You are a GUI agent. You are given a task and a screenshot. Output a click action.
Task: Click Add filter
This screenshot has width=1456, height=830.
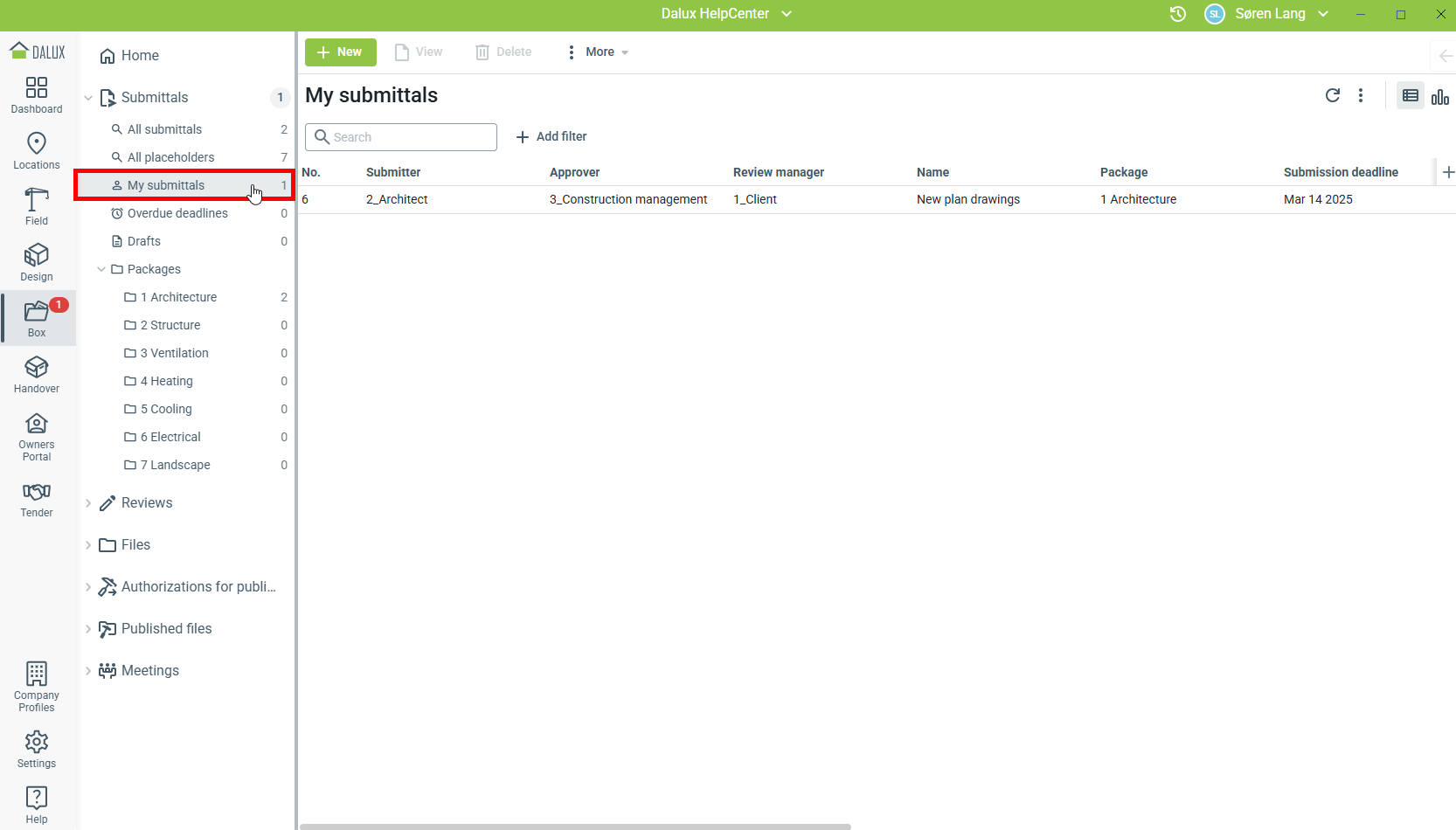point(551,137)
